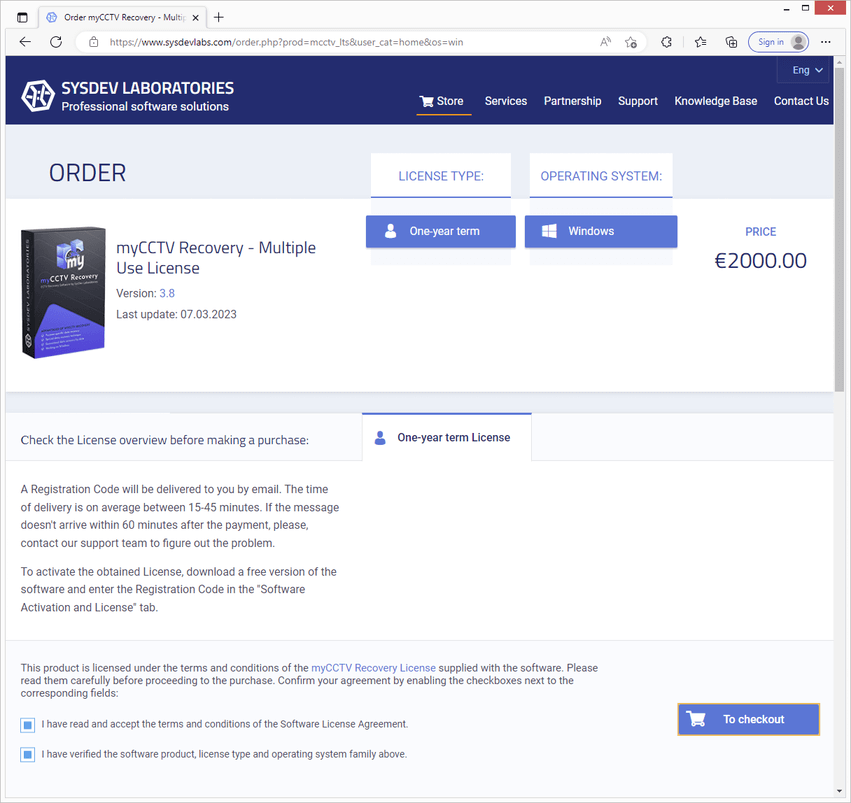851x803 pixels.
Task: Click the ORDER page heading
Action: coord(87,173)
